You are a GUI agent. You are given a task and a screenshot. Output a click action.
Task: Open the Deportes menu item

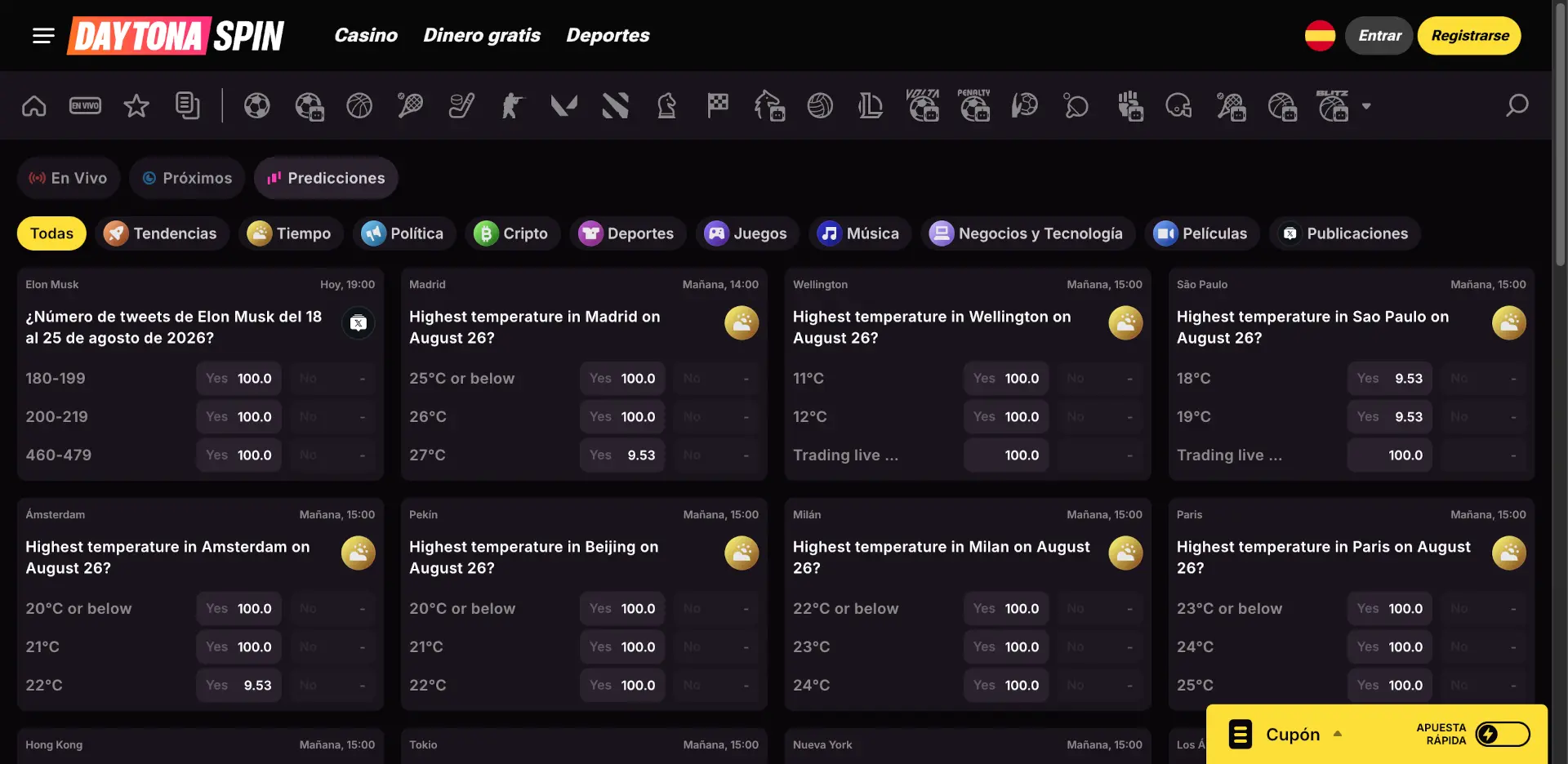[608, 35]
